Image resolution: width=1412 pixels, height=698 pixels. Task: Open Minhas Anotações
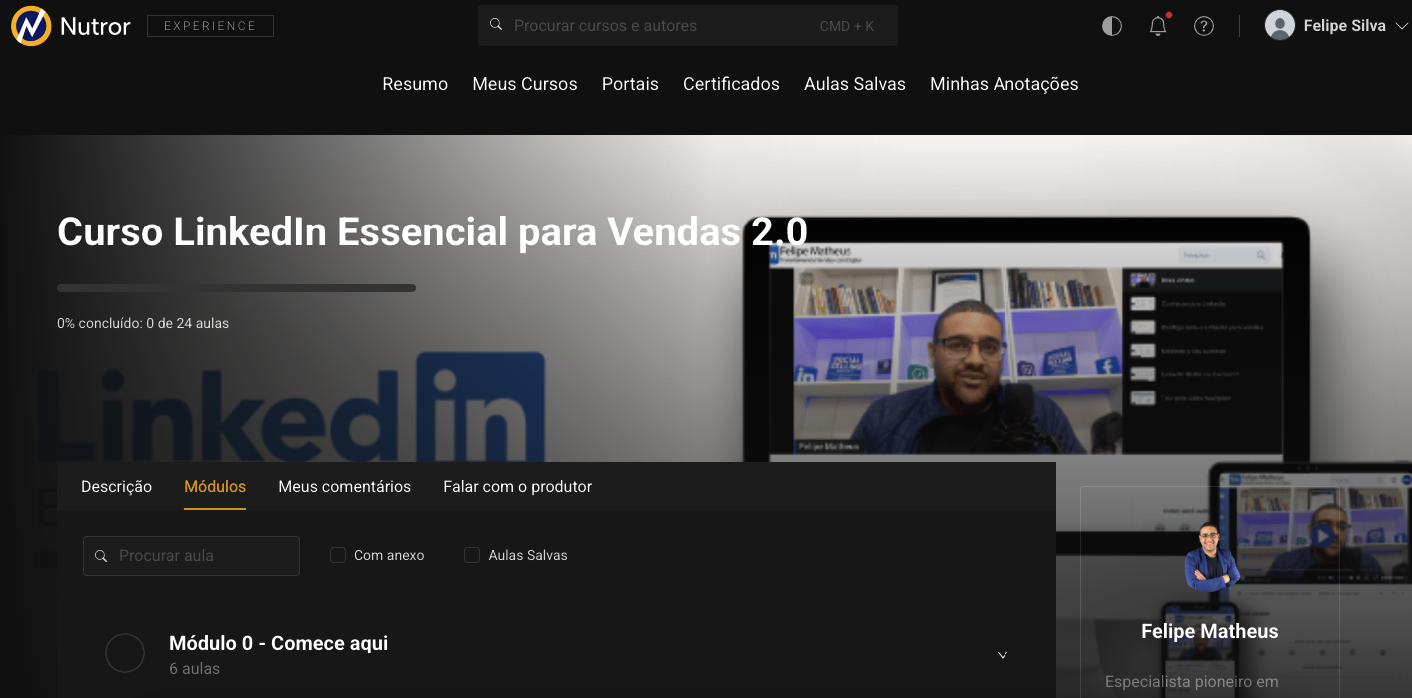pyautogui.click(x=1004, y=84)
